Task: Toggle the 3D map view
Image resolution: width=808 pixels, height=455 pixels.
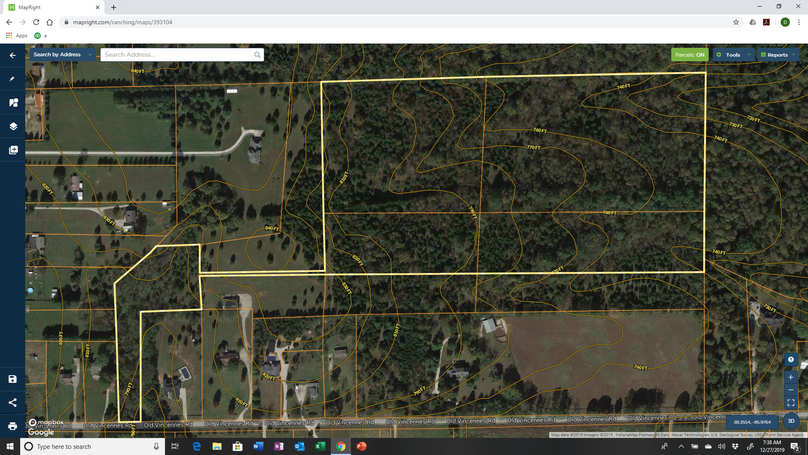Action: [791, 421]
